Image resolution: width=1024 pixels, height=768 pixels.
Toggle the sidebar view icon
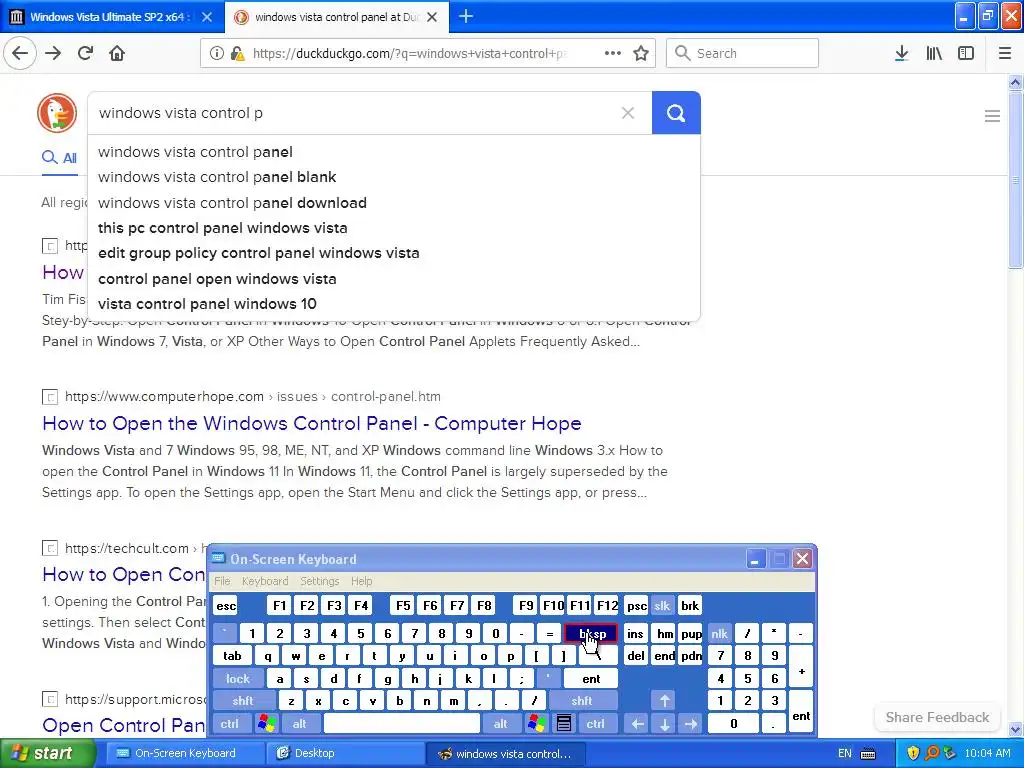click(x=966, y=53)
